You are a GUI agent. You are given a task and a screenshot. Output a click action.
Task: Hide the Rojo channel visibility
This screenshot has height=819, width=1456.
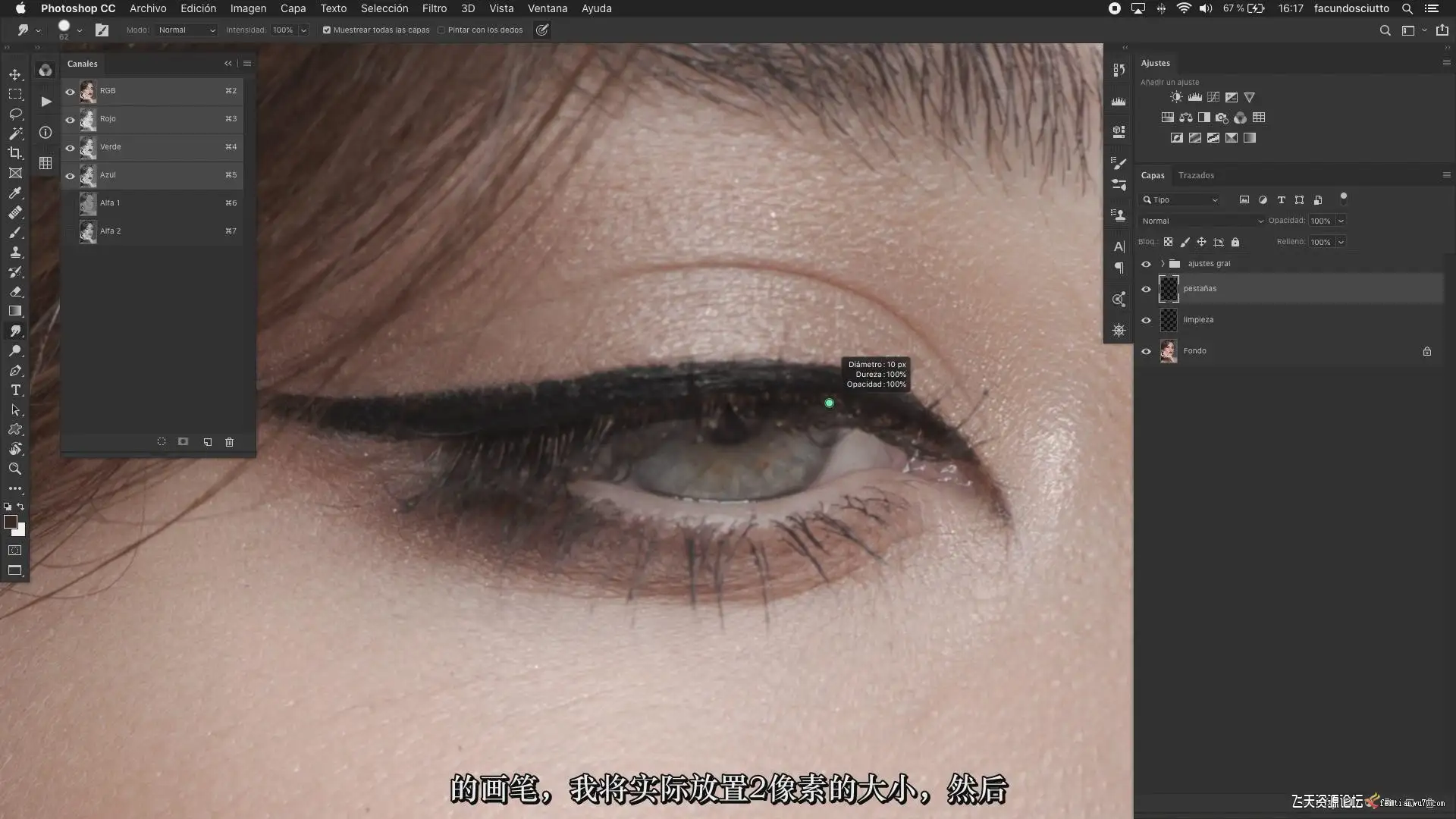tap(70, 120)
